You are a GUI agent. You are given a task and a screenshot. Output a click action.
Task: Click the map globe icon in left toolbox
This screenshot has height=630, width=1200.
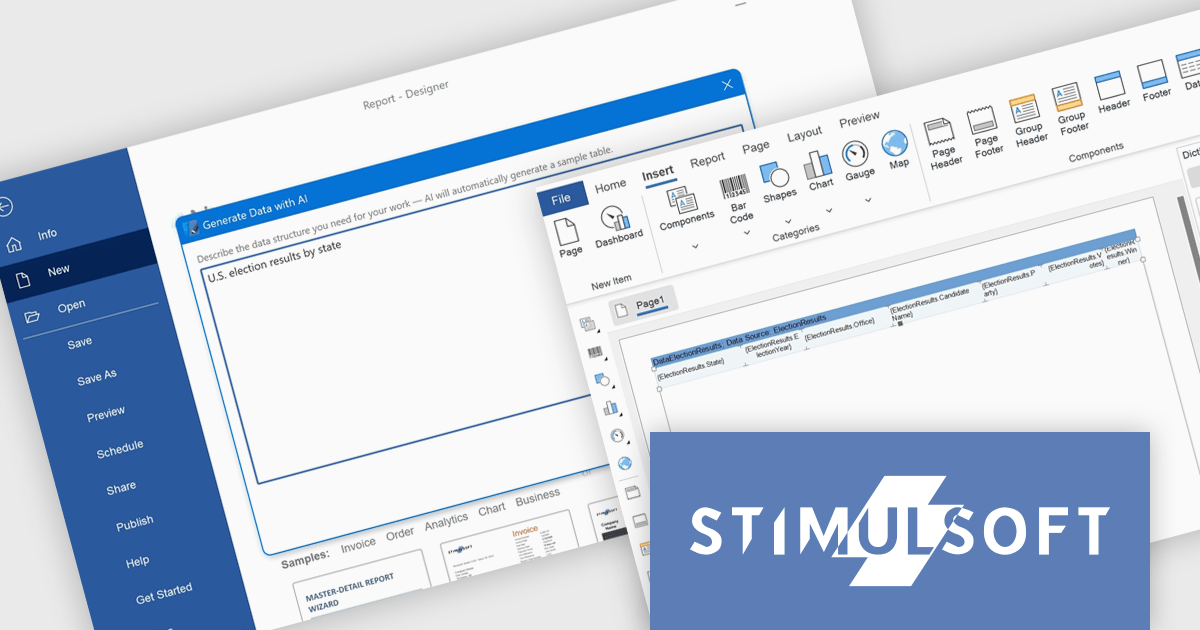pos(625,463)
